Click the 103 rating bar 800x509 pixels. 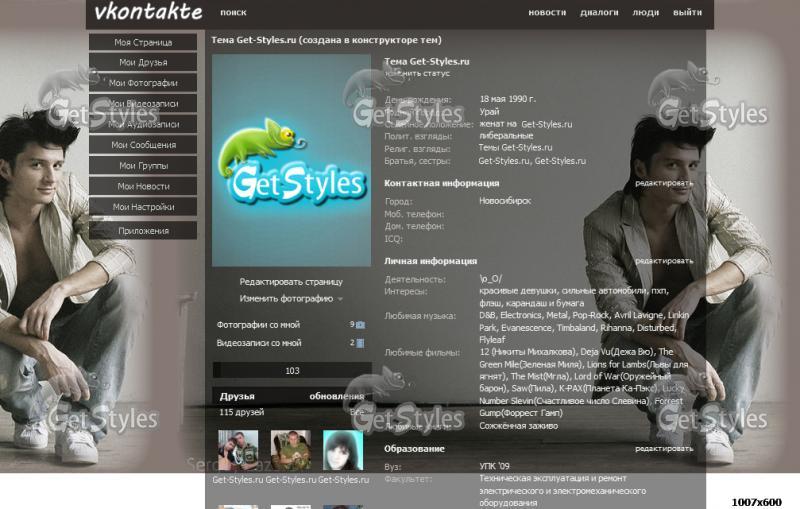pyautogui.click(x=292, y=371)
